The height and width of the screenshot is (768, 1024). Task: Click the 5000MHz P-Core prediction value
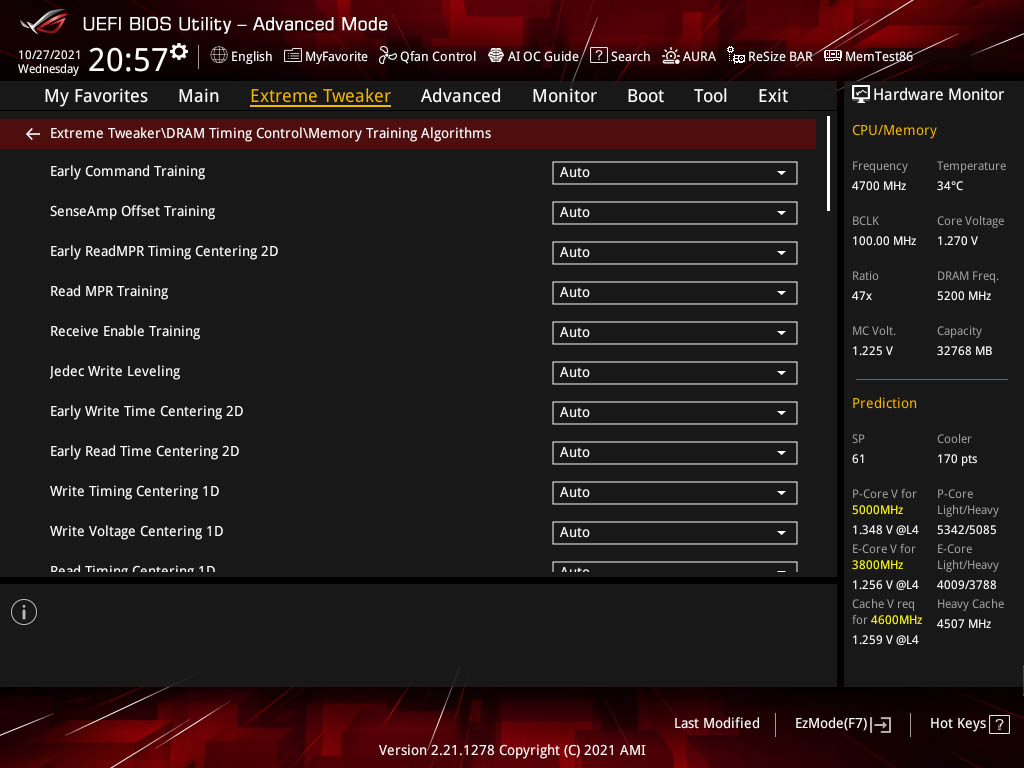coord(878,510)
